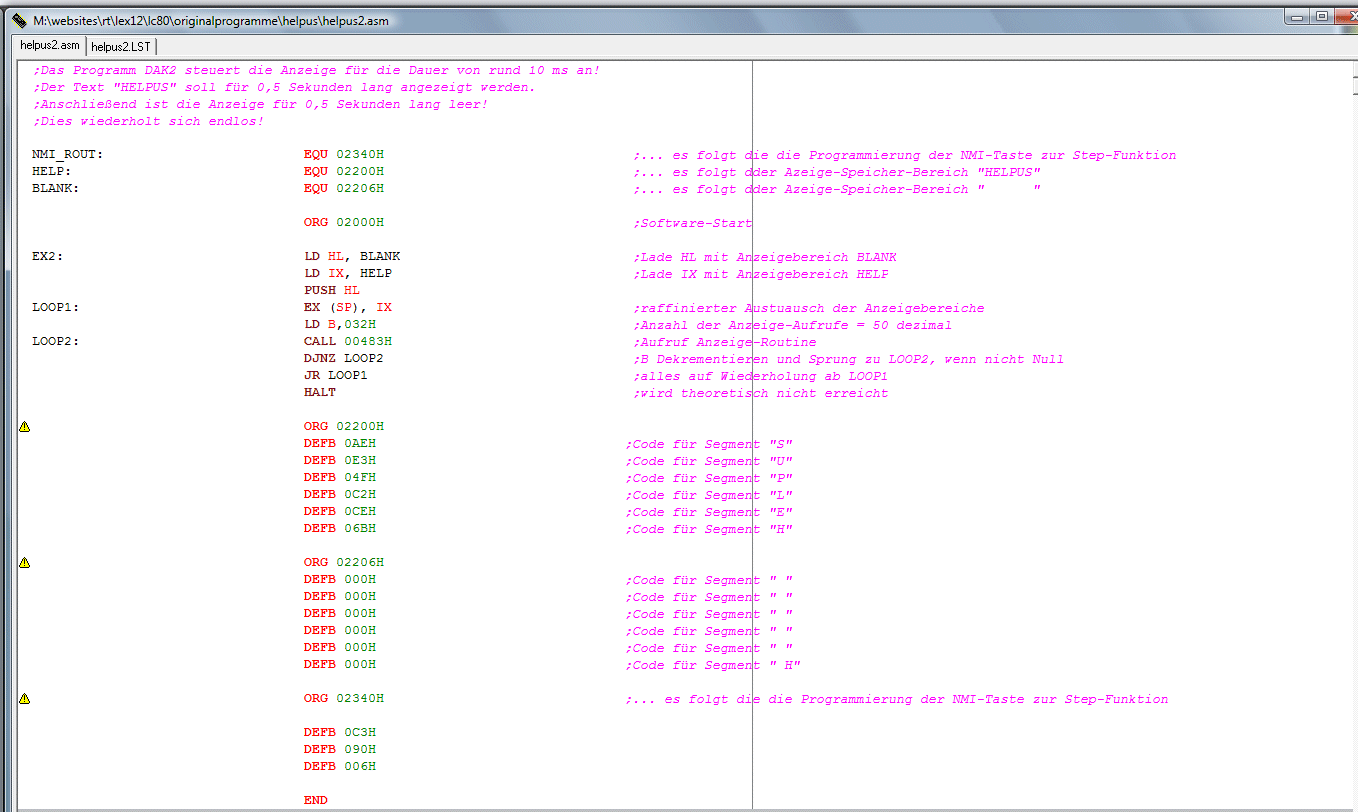Click the warning icon beside ORG 02206H

25,563
